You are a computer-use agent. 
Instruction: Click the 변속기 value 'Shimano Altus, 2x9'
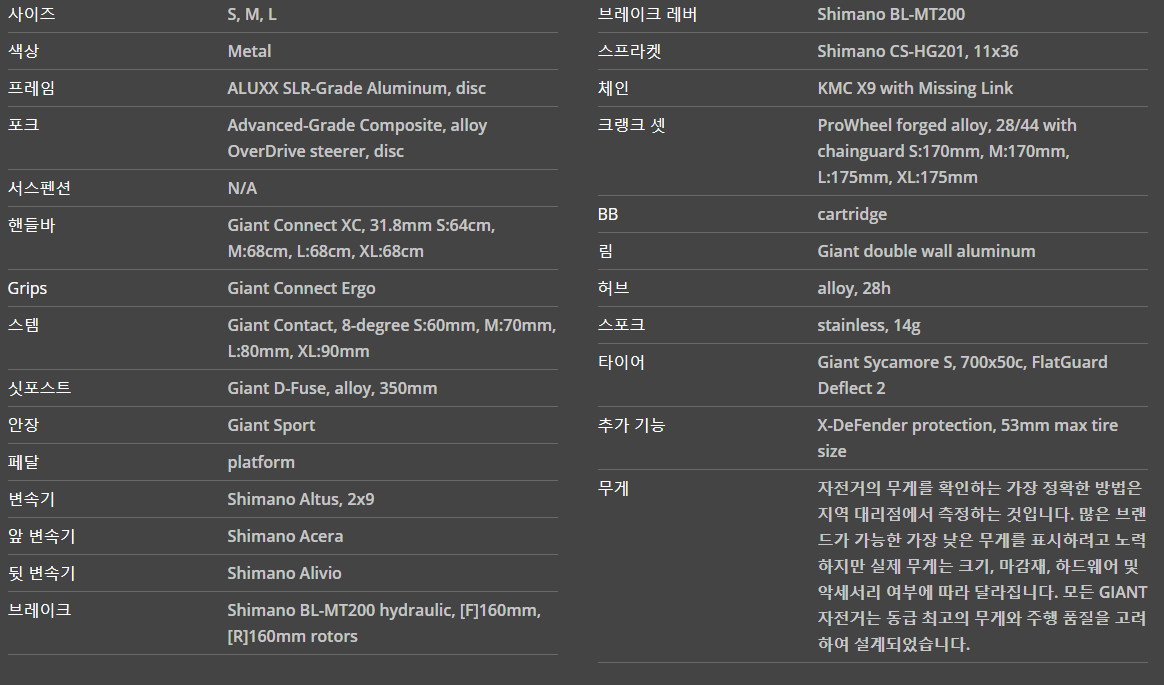tap(301, 499)
